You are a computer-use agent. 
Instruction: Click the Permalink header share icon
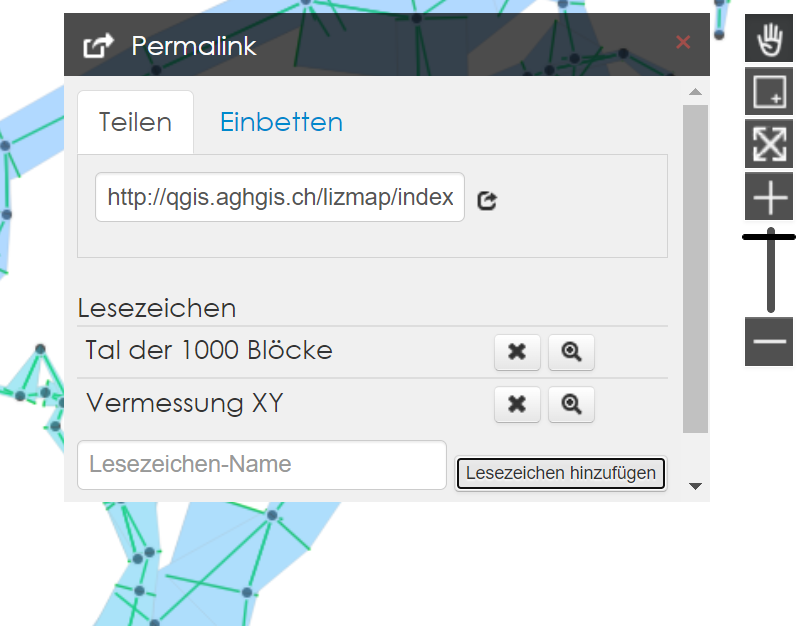(98, 46)
